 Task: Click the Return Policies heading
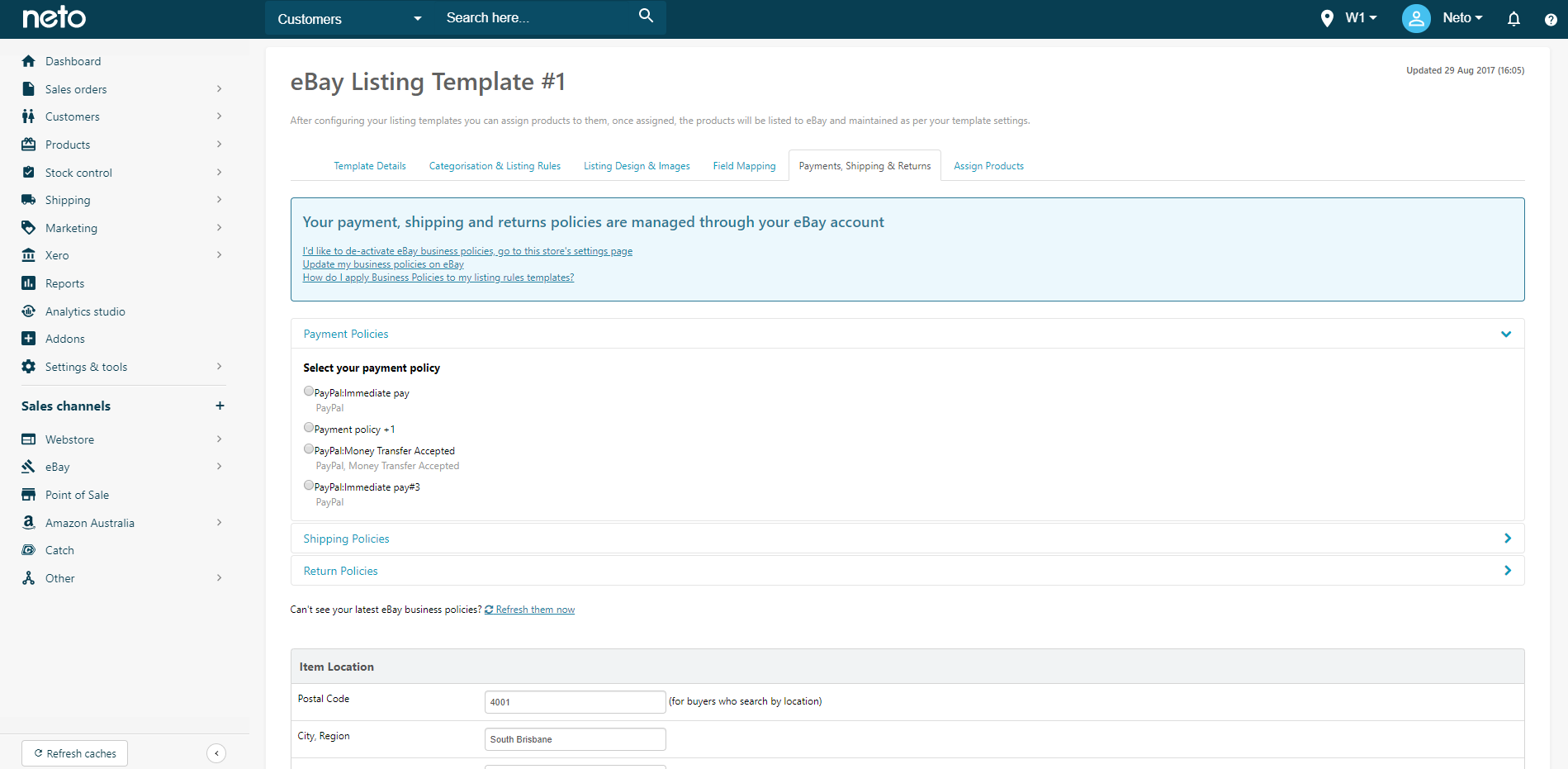coord(340,571)
